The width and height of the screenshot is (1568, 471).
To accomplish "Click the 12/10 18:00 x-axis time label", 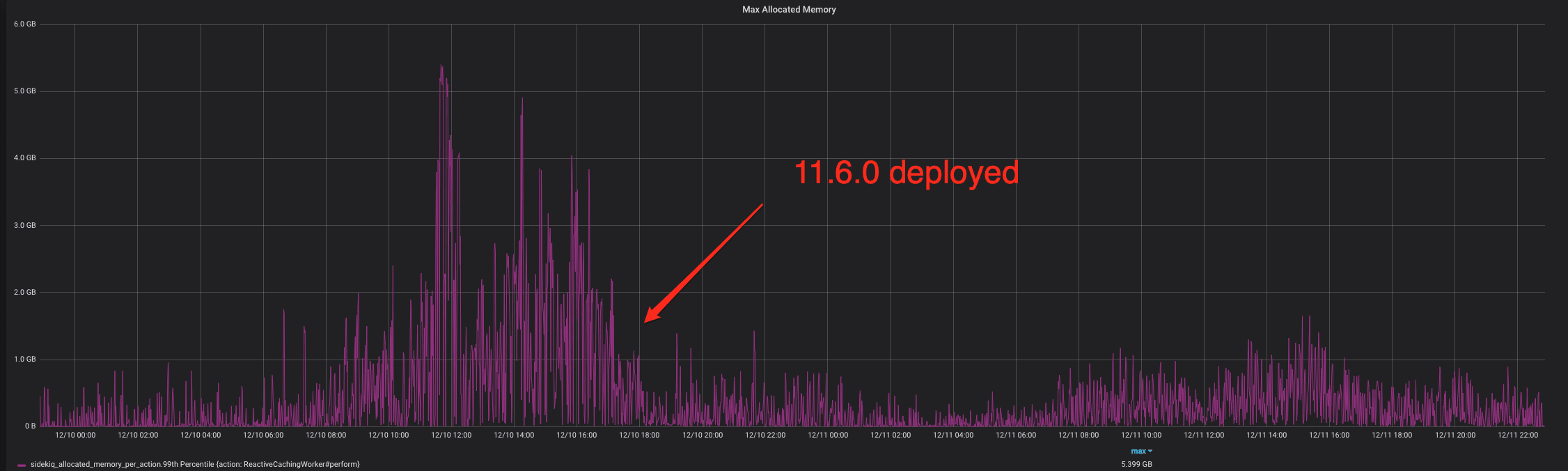I will click(x=639, y=435).
